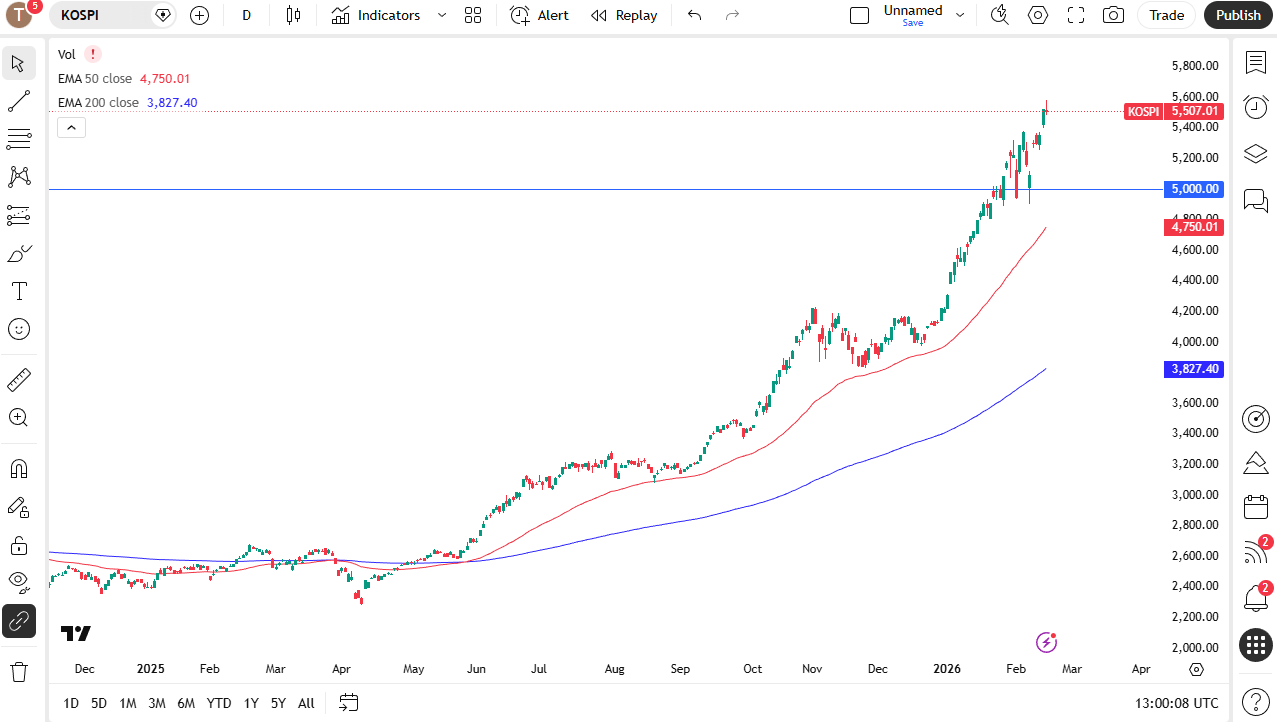Open the notifications bell

pos(1256,597)
